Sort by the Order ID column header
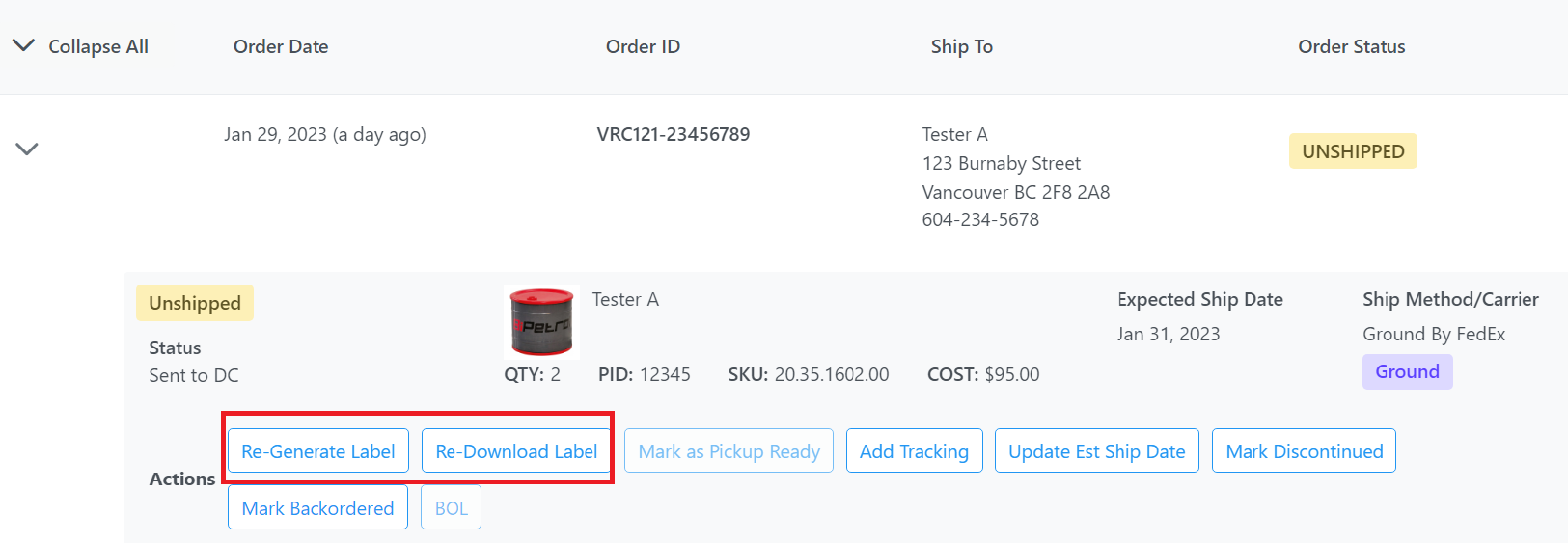This screenshot has height=543, width=1568. pos(643,46)
